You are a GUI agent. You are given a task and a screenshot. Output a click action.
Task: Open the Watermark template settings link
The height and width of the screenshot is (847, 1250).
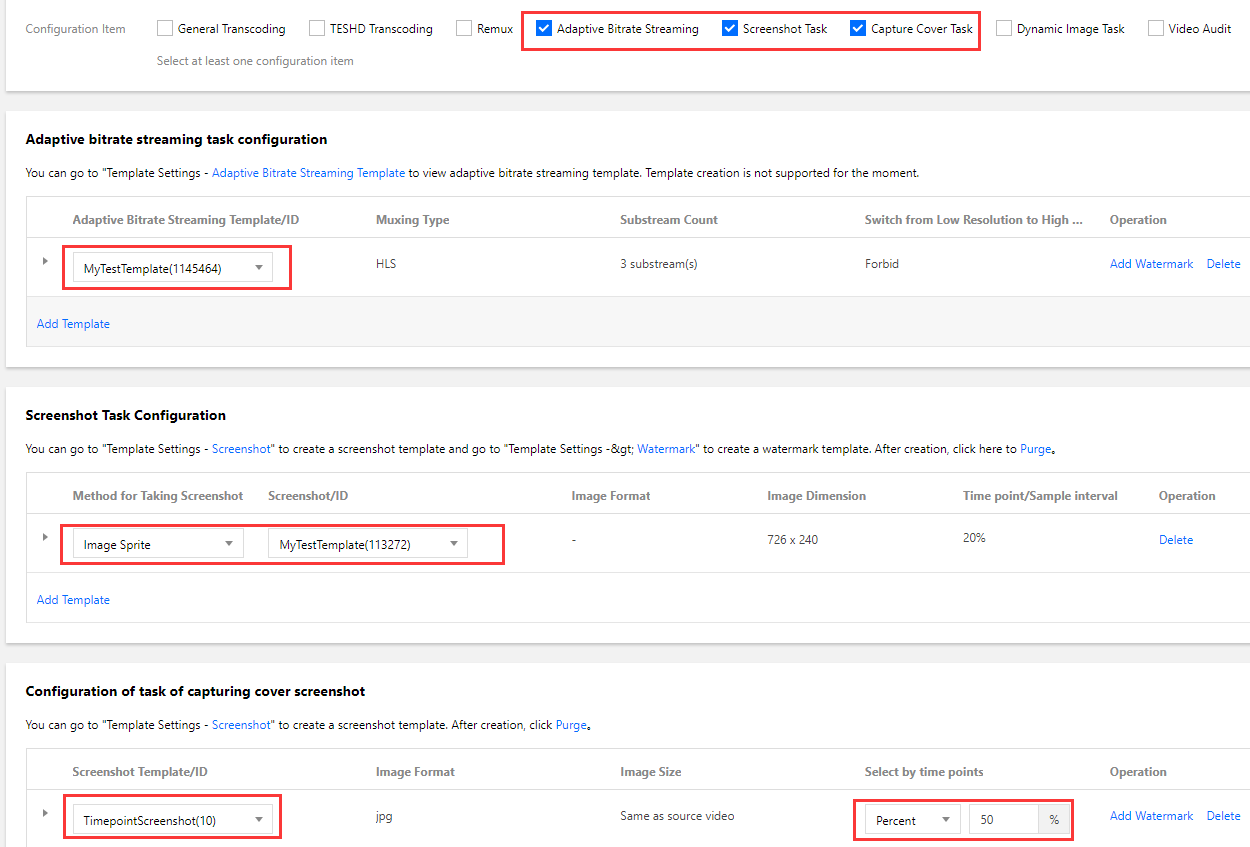pyautogui.click(x=666, y=449)
